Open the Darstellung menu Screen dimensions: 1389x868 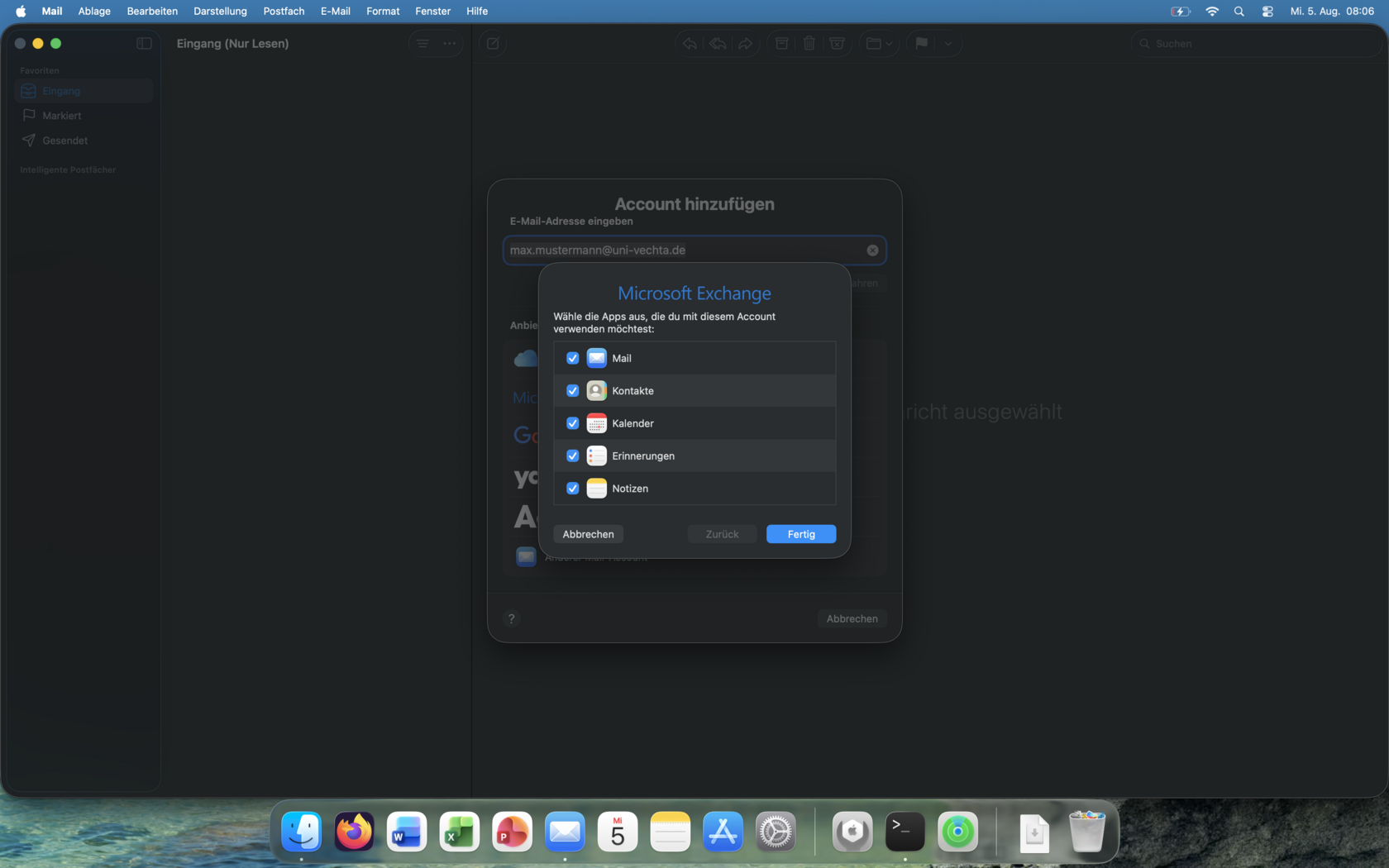[220, 11]
